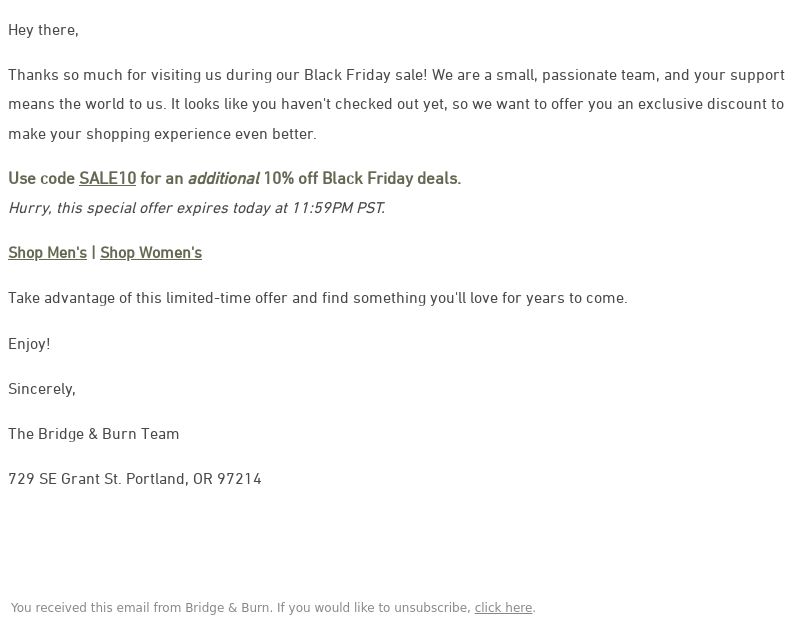Click 'The Bridge & Burn Team' signature
800x618 pixels.
click(93, 434)
